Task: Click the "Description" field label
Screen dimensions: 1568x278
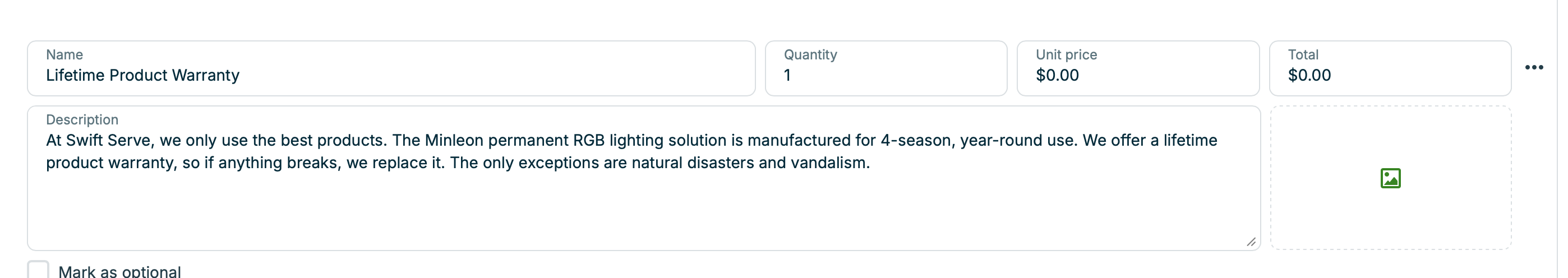Action: click(82, 120)
